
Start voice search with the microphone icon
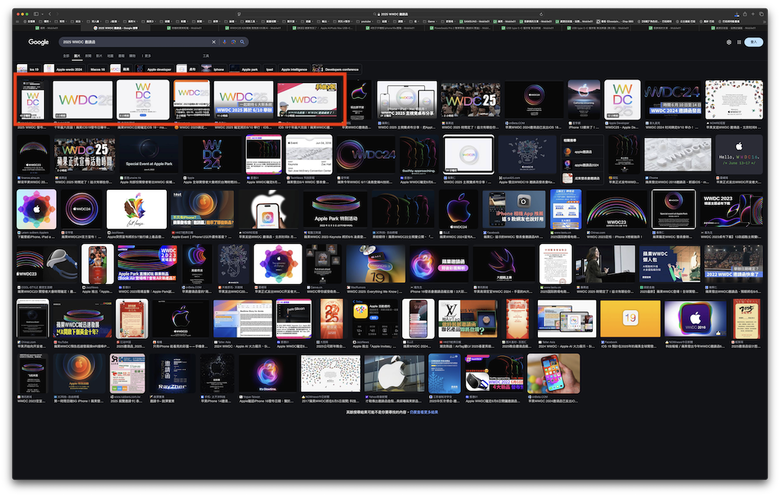pos(224,42)
